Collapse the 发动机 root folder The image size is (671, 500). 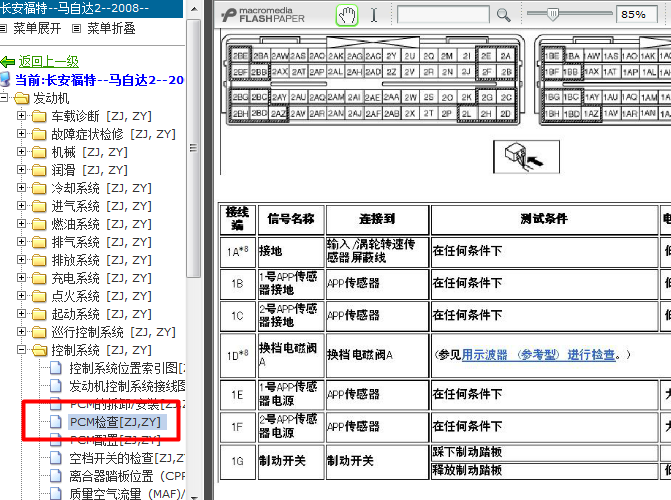(x=4, y=98)
